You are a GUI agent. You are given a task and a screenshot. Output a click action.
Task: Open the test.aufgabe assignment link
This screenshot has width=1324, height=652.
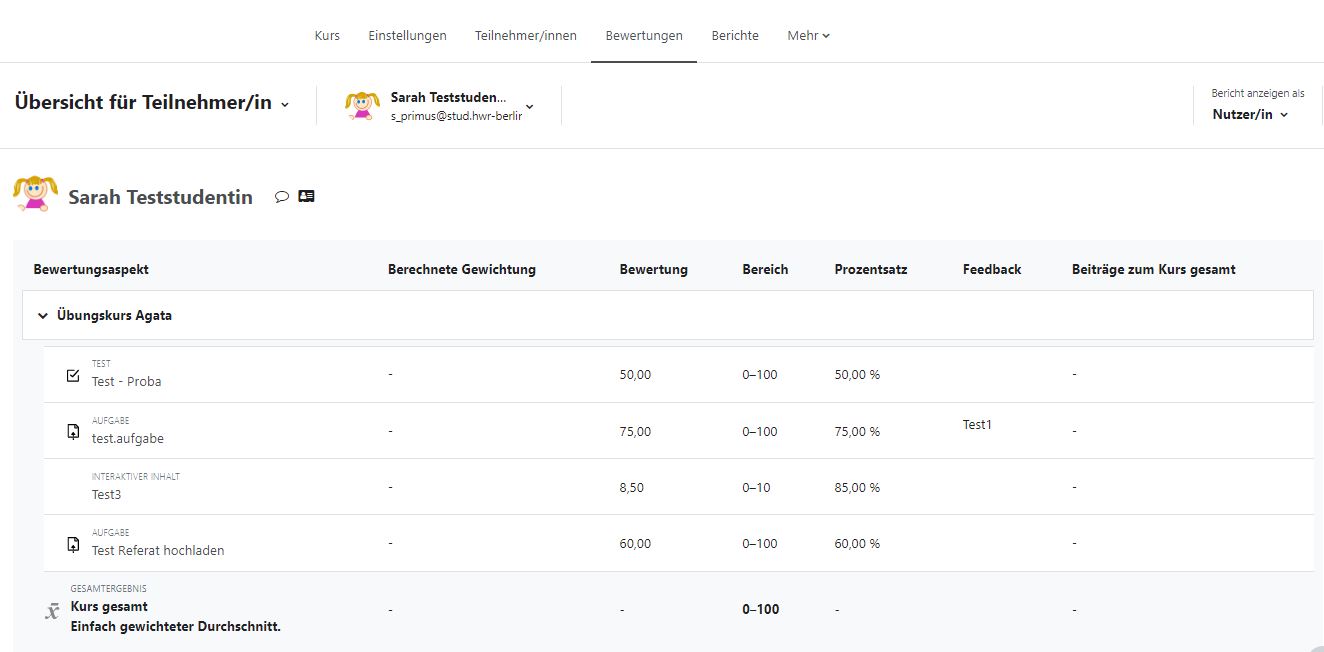point(128,438)
